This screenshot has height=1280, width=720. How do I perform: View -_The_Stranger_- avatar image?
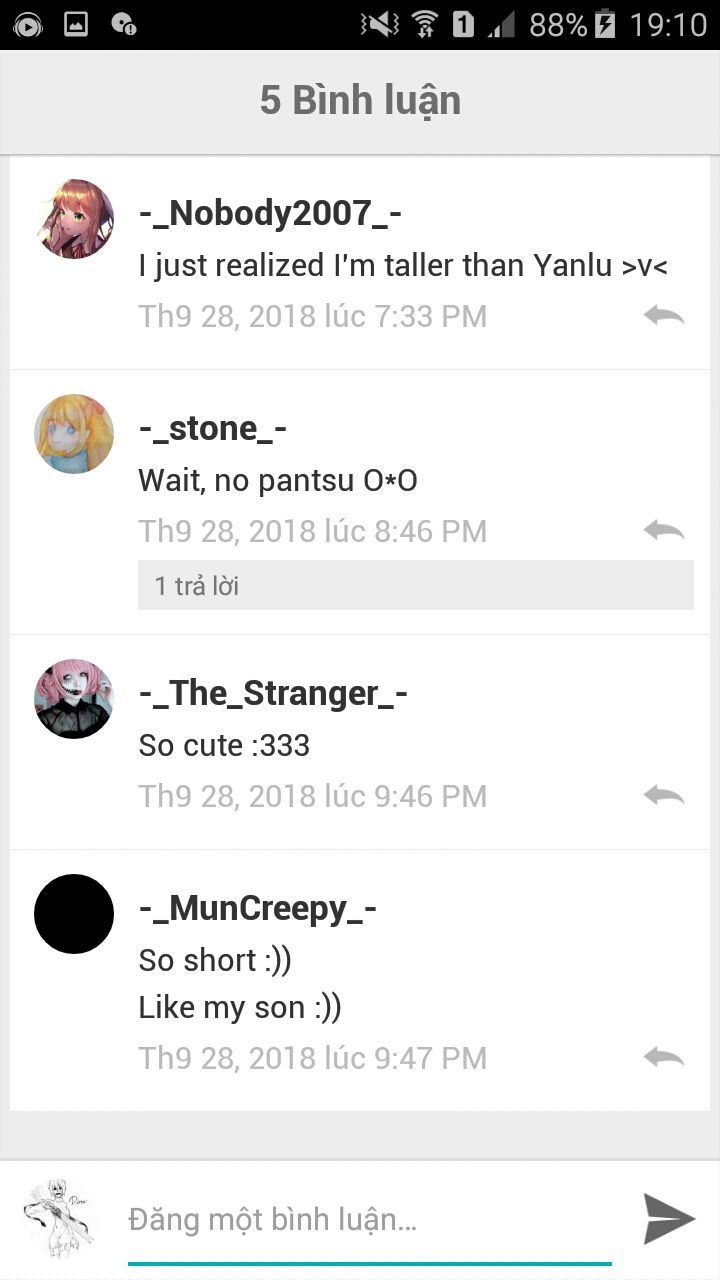coord(74,699)
